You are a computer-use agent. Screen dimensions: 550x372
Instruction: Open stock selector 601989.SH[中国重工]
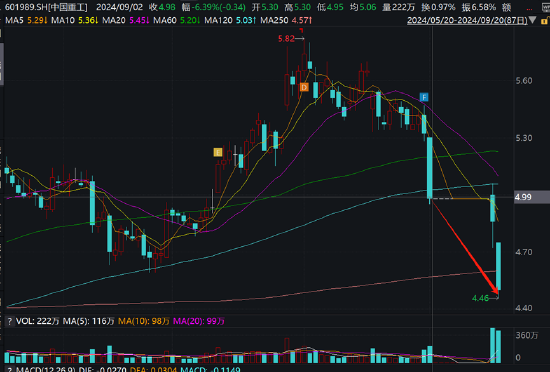pyautogui.click(x=46, y=7)
